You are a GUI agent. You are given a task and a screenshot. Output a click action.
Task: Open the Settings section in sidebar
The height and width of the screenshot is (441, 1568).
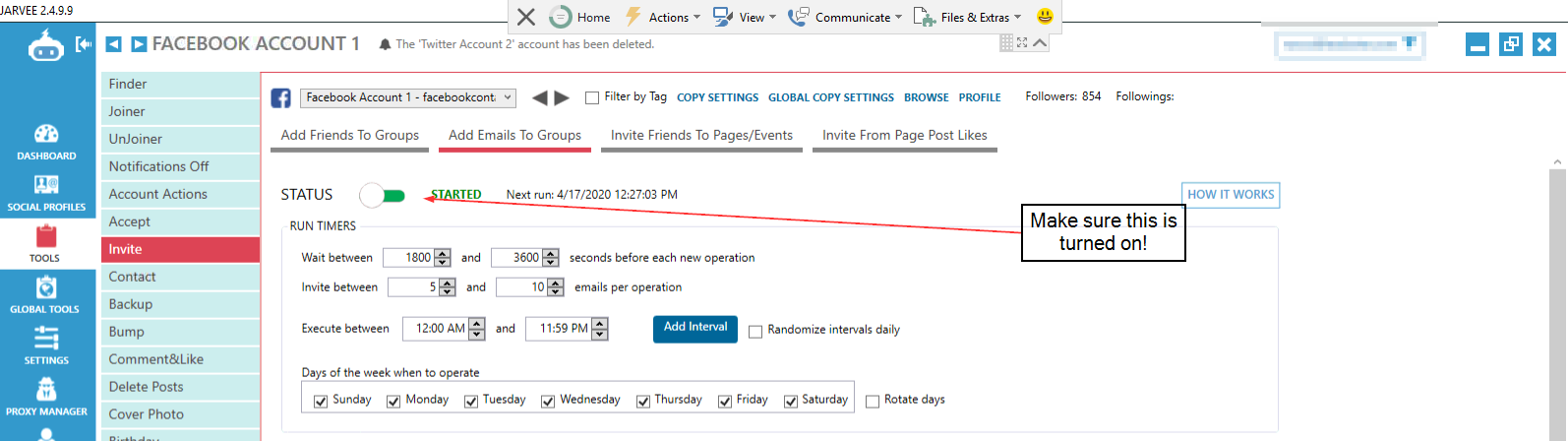click(46, 346)
